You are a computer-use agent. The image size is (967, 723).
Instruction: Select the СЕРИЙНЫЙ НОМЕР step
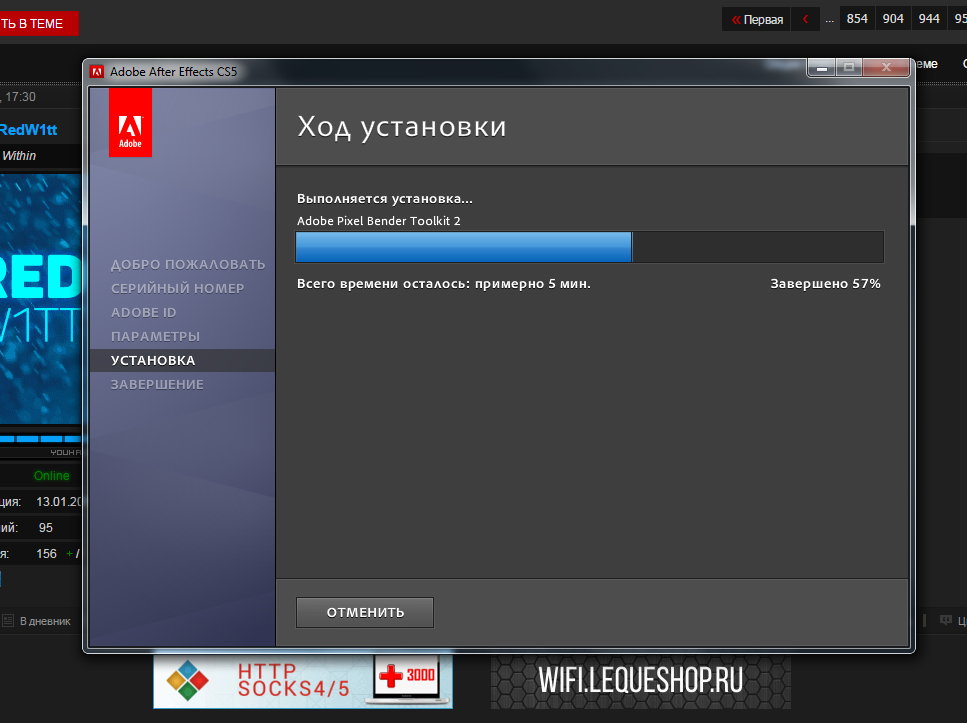tap(178, 289)
